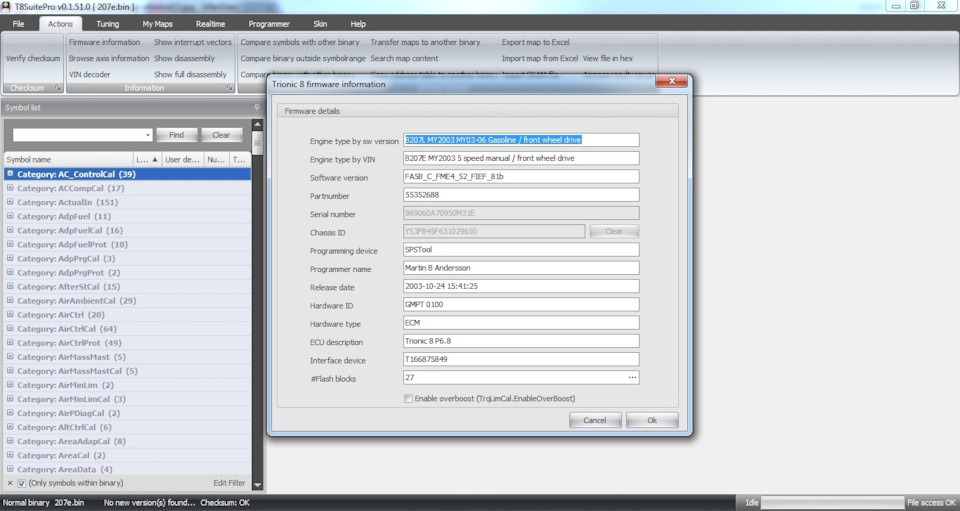Click Engine type by sw version field
The image size is (960, 511).
tap(521, 140)
